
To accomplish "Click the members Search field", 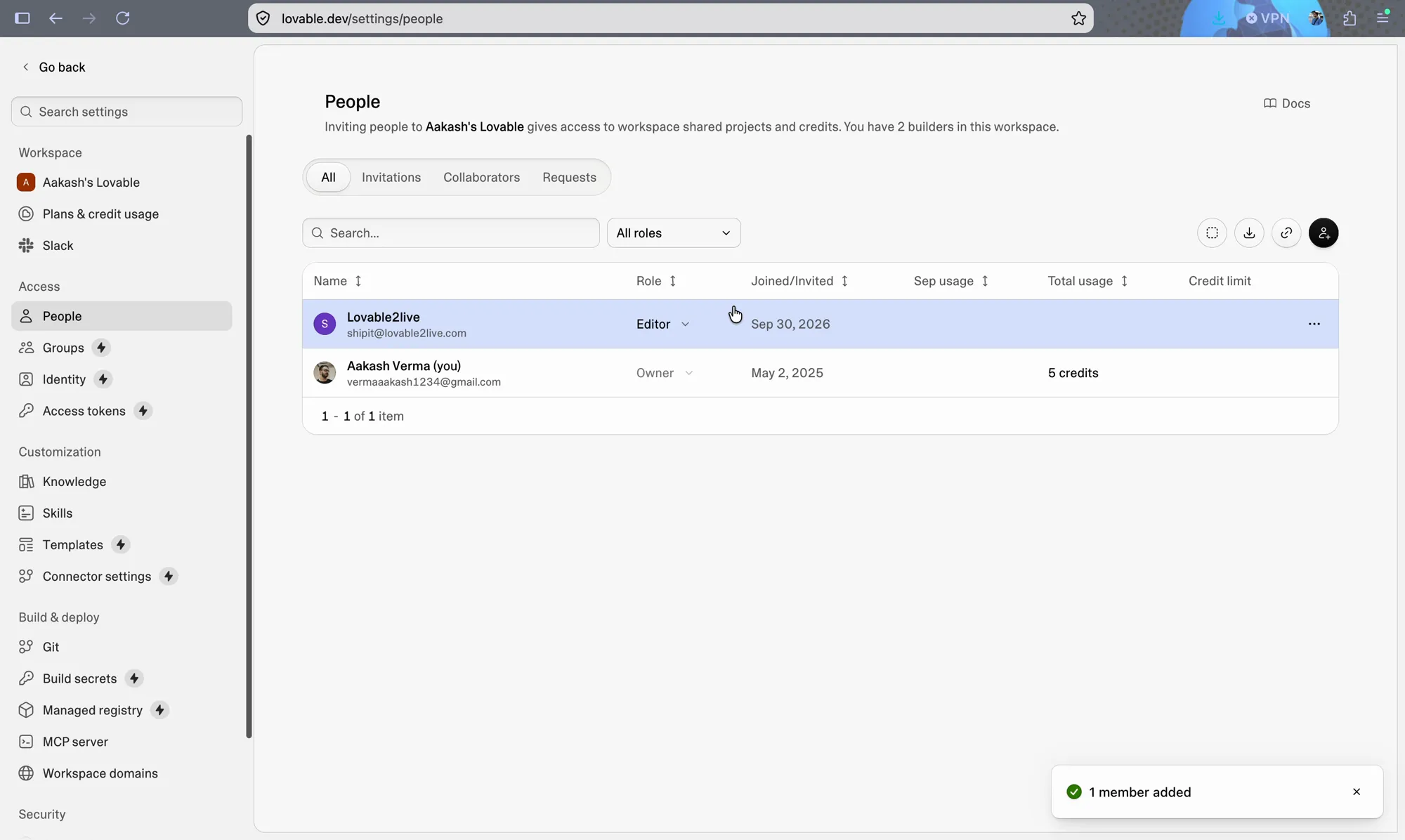I will click(451, 233).
